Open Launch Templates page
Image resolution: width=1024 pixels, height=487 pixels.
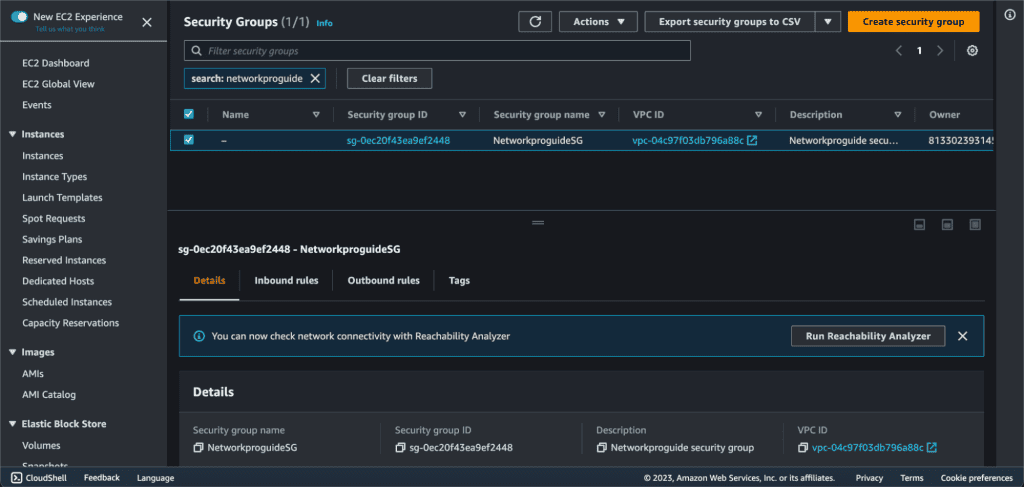62,198
